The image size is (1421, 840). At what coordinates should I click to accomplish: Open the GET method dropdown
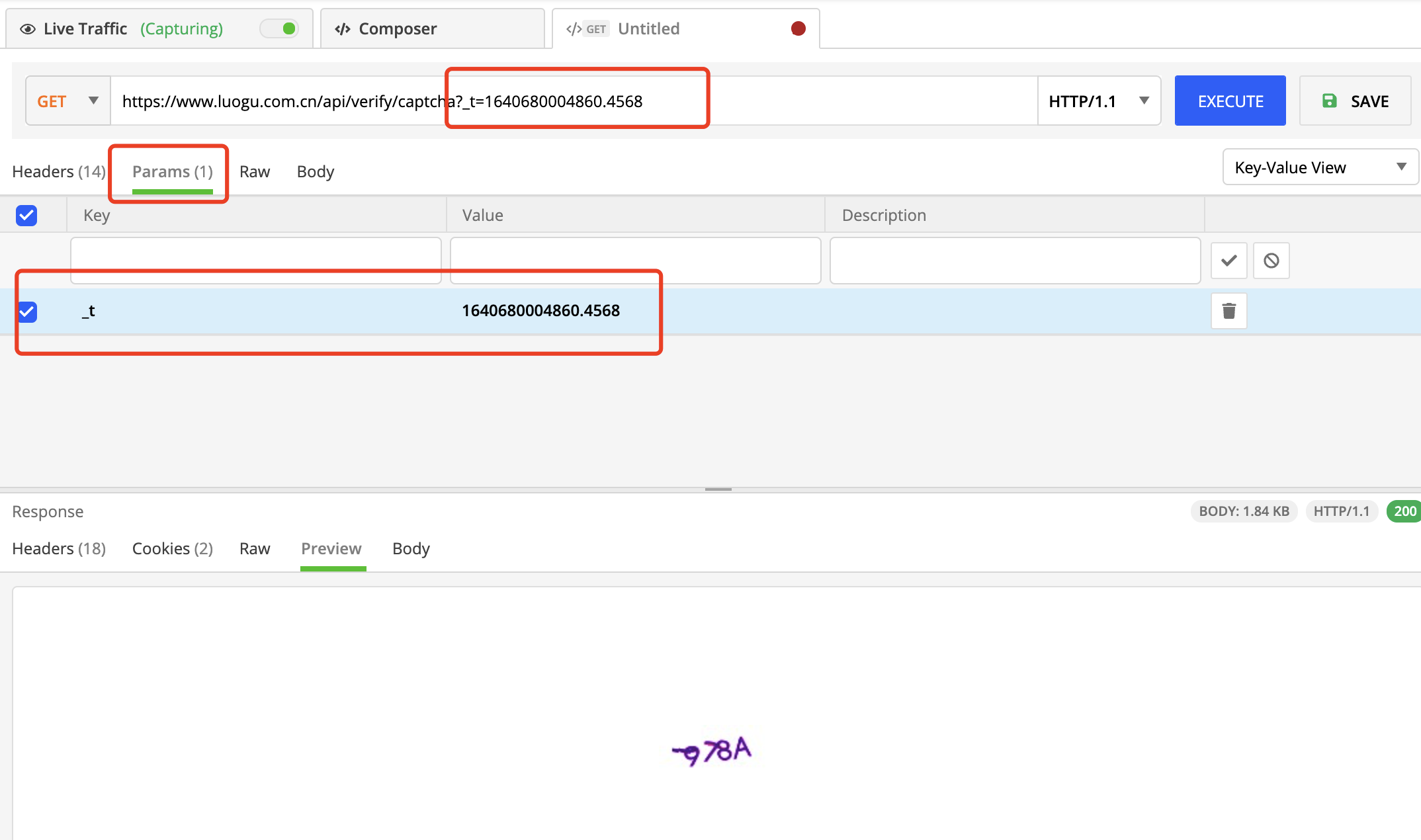tap(67, 101)
